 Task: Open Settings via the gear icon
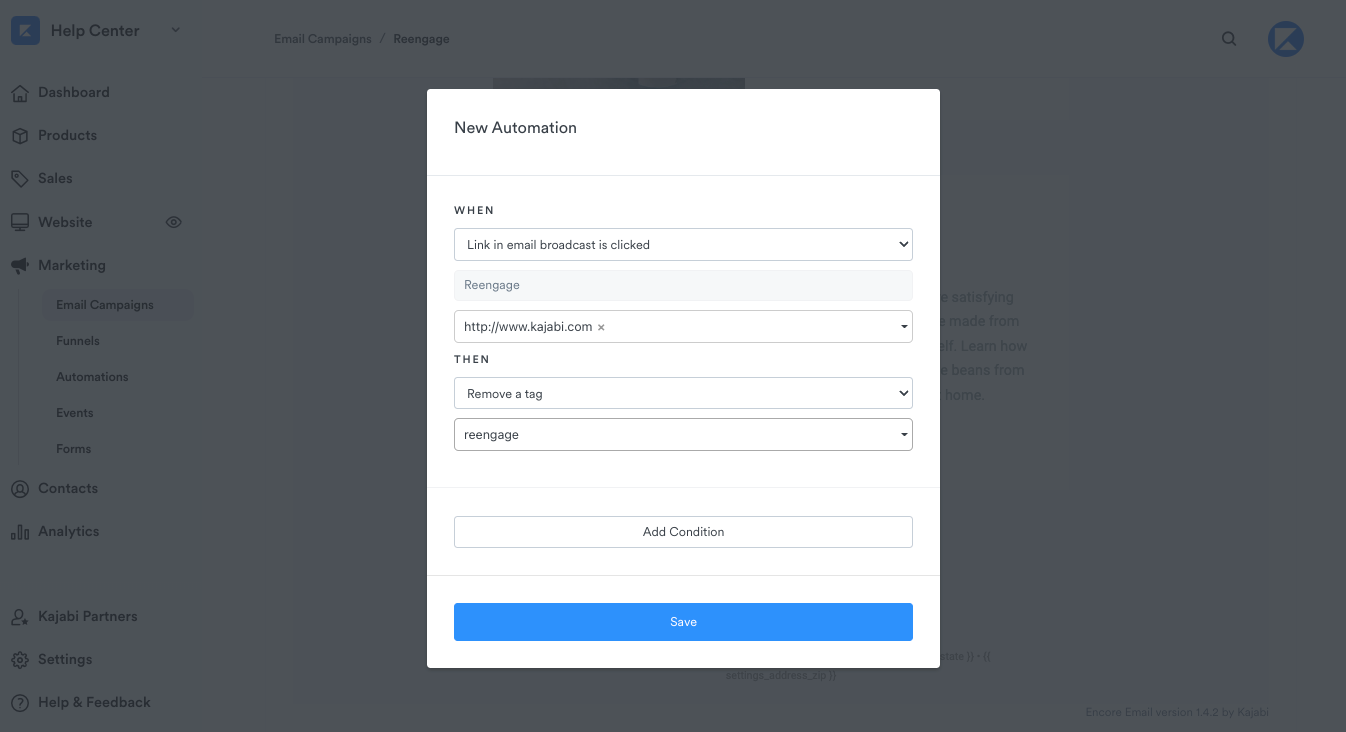[x=20, y=659]
